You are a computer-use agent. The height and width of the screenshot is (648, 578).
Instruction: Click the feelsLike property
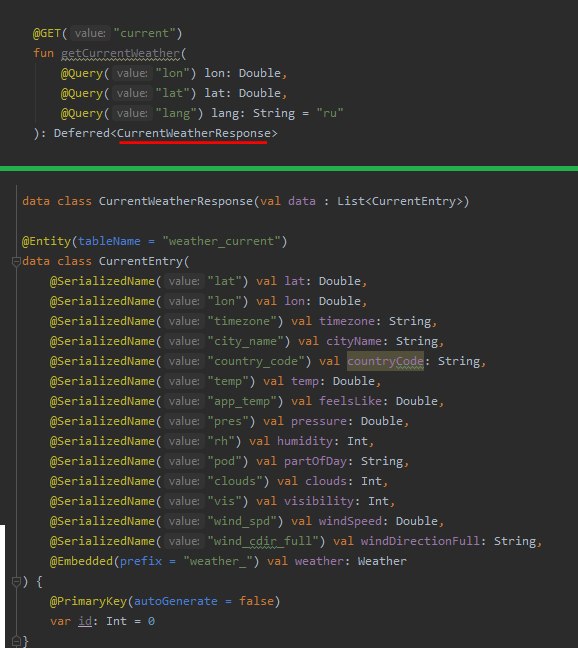click(x=350, y=401)
